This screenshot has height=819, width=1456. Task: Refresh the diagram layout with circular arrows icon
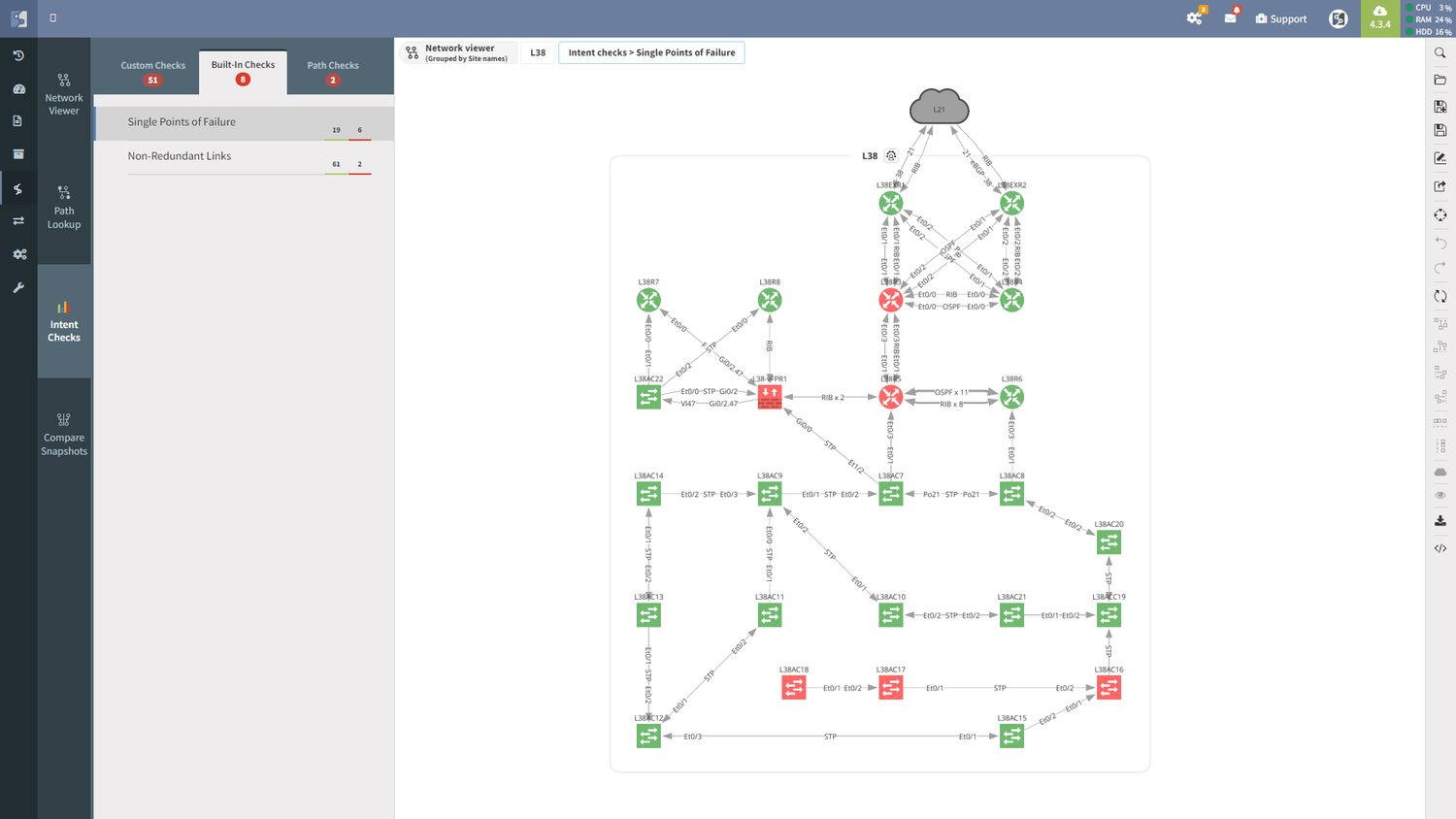click(1440, 296)
